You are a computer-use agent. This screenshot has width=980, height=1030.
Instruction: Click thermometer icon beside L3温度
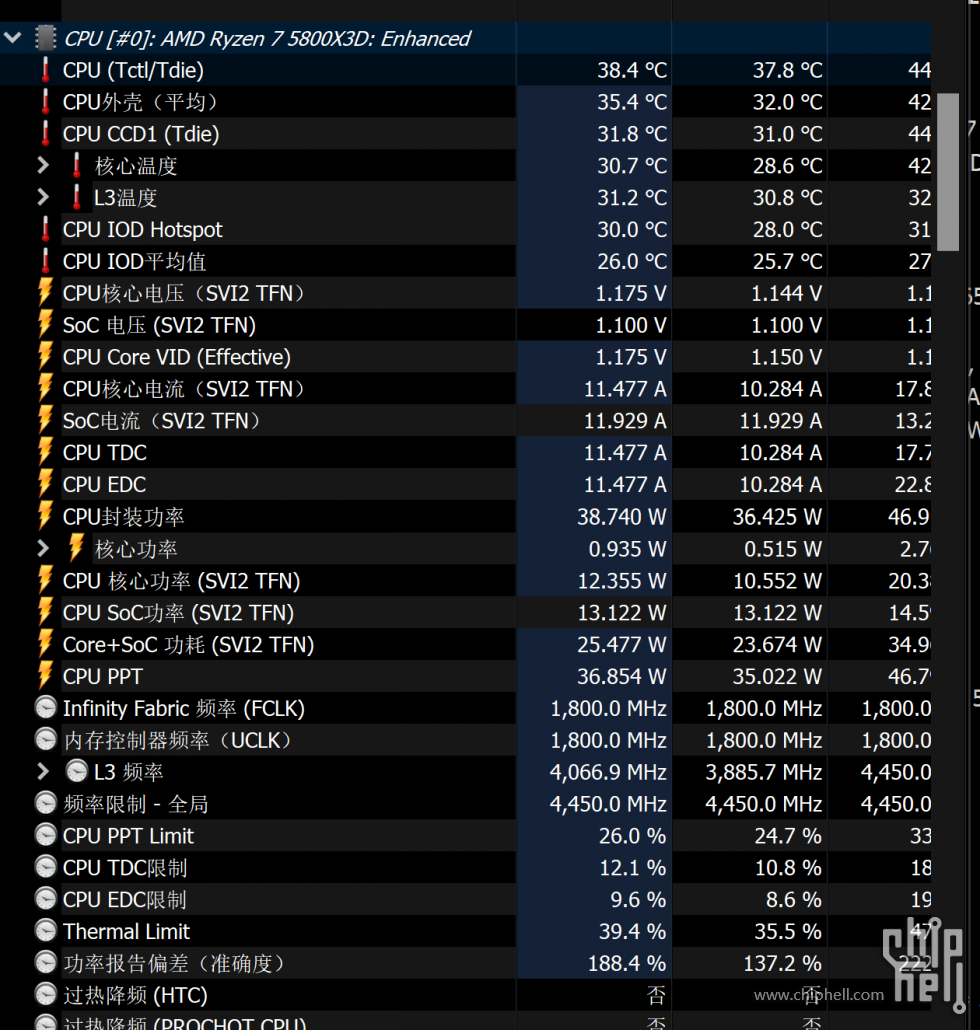coord(77,197)
